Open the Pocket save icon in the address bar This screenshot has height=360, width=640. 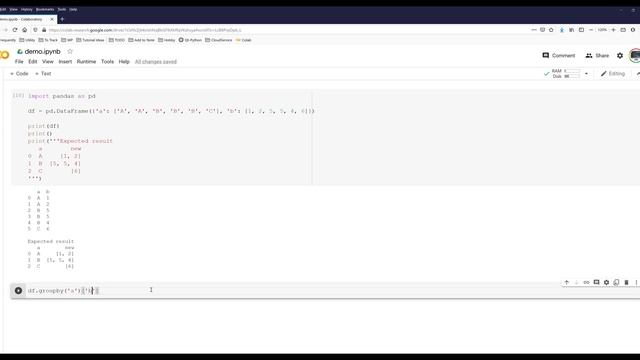(542, 30)
